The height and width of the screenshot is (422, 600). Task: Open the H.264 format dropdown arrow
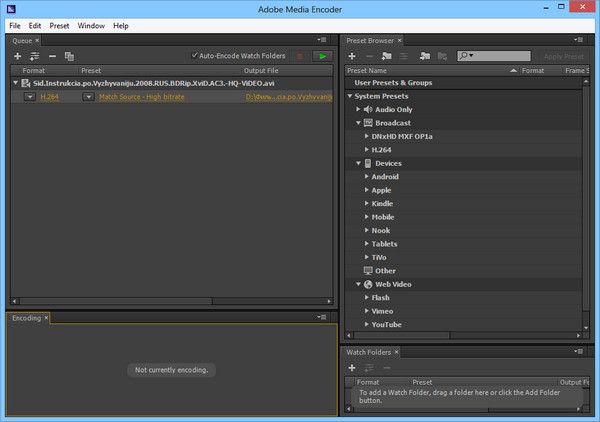click(30, 97)
